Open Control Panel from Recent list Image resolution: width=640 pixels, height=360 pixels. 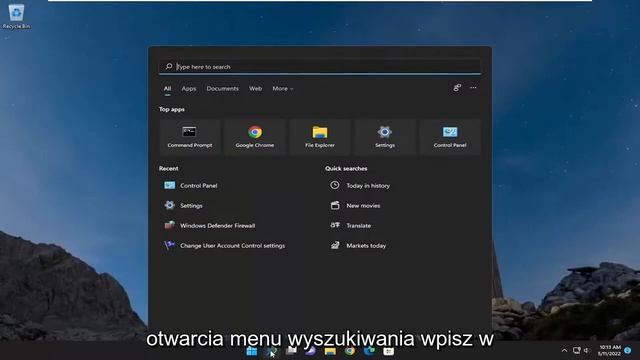[191, 185]
